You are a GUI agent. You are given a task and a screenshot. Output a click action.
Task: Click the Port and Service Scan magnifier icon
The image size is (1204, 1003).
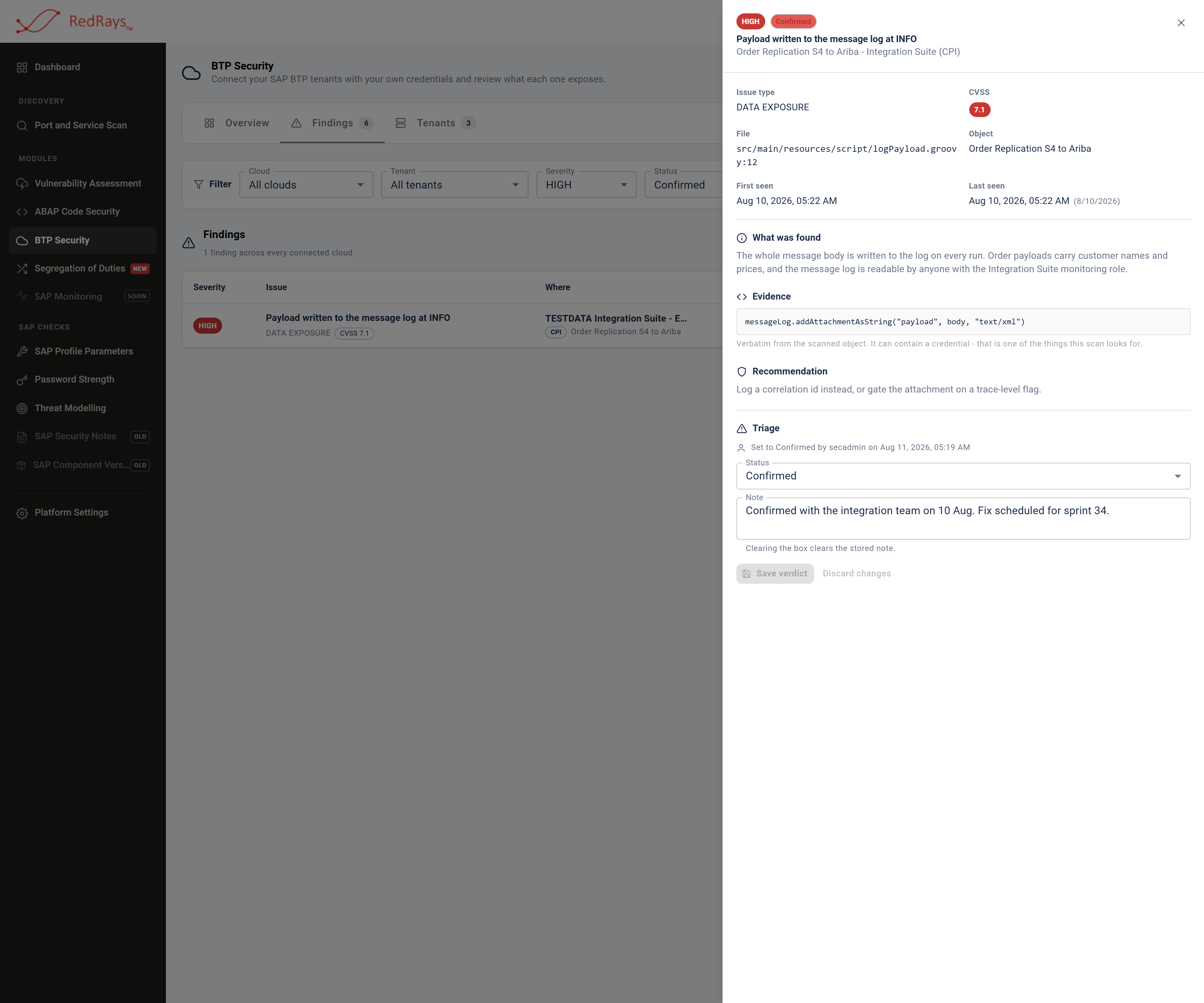22,125
